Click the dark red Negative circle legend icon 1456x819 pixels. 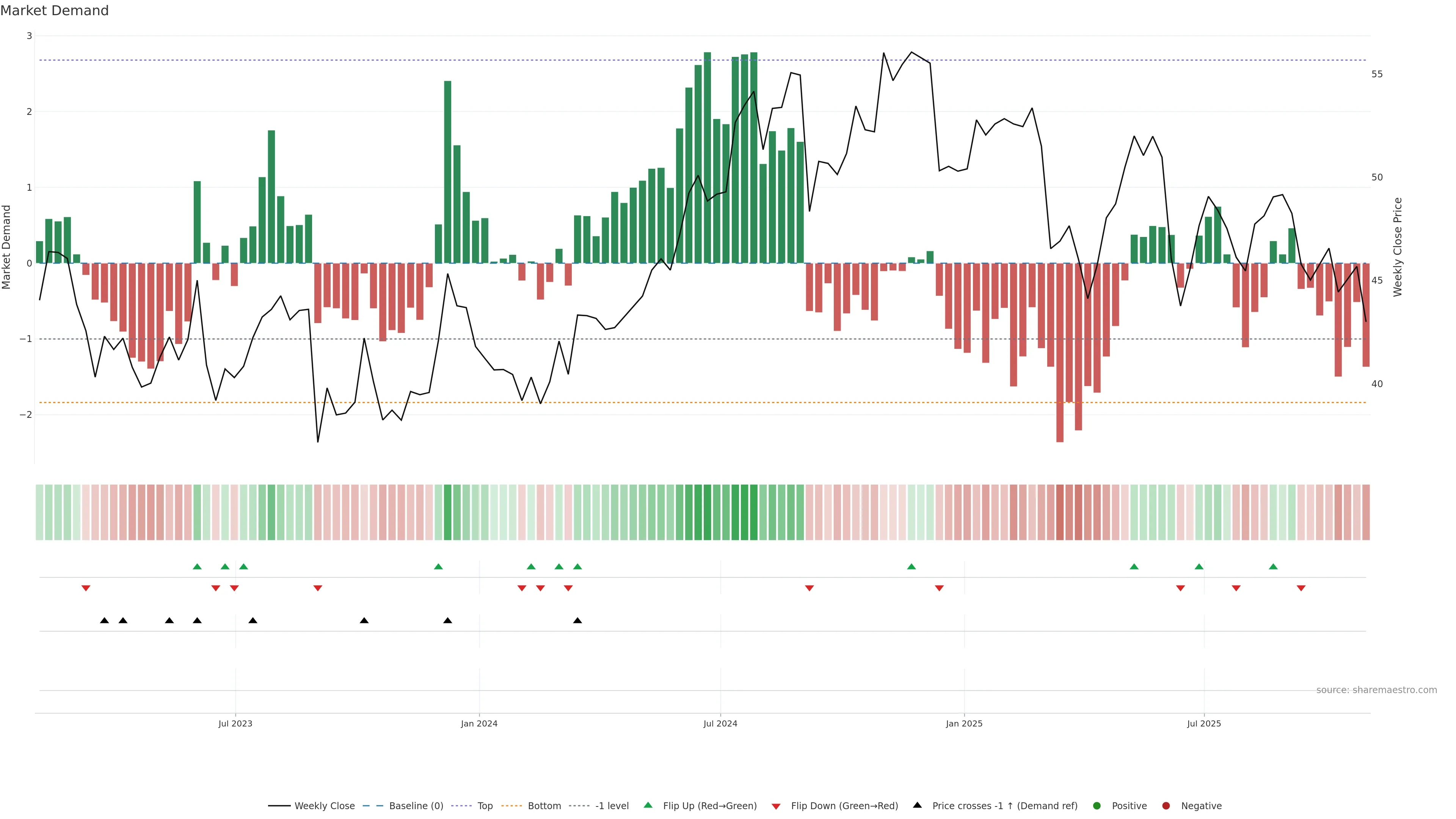click(1166, 806)
